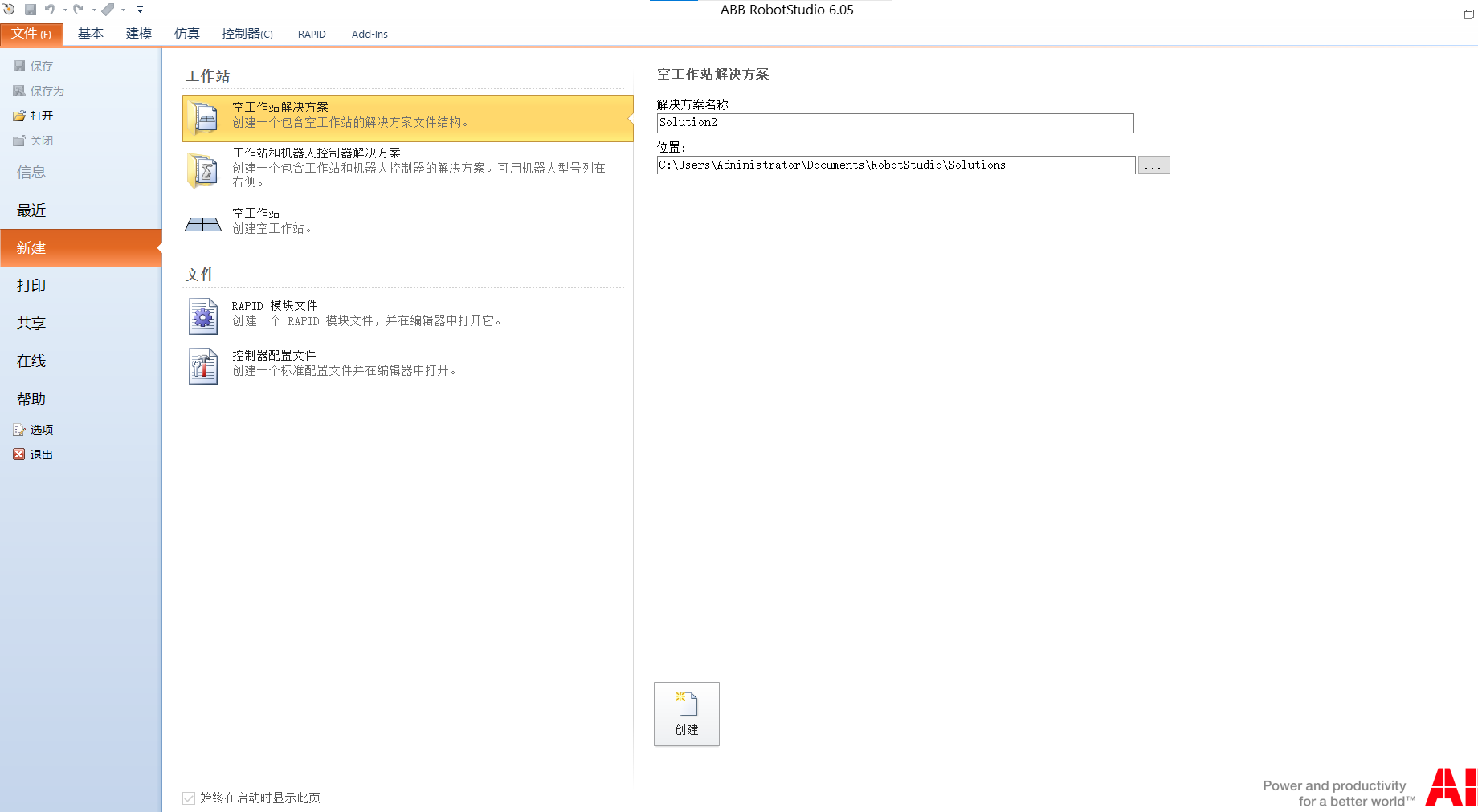1478x812 pixels.
Task: Click the red 退出 exit icon
Action: 19,455
